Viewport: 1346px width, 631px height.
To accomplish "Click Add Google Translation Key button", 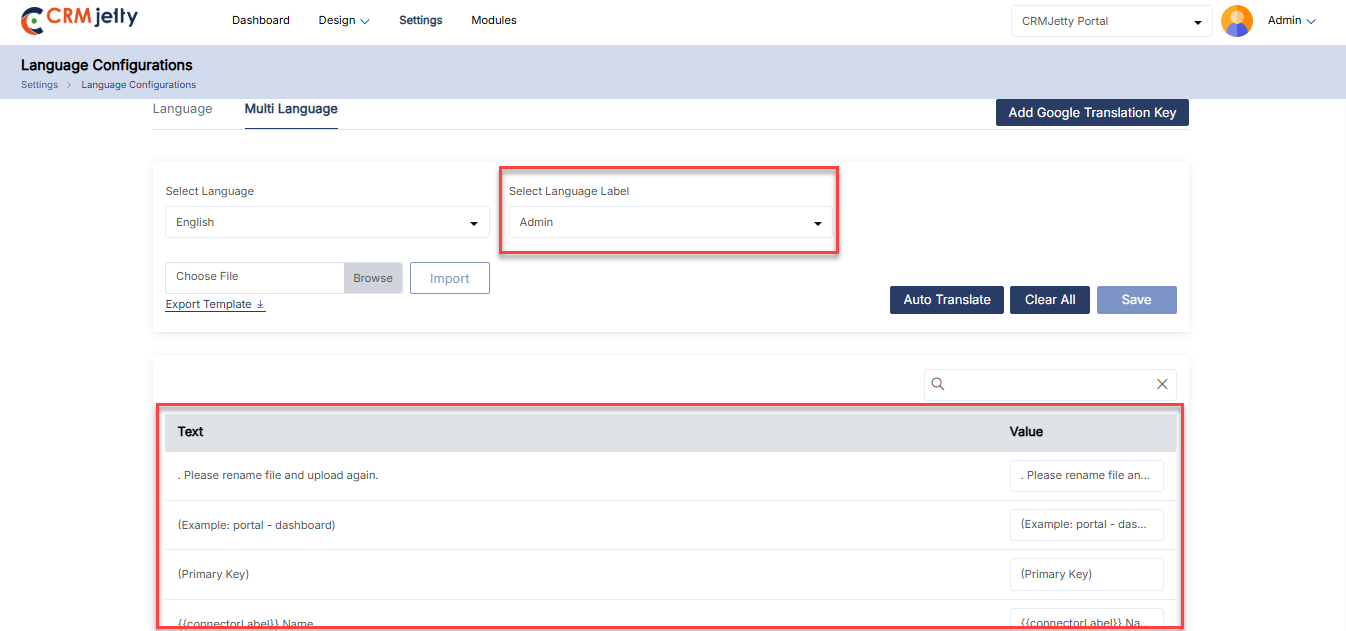I will [x=1092, y=113].
